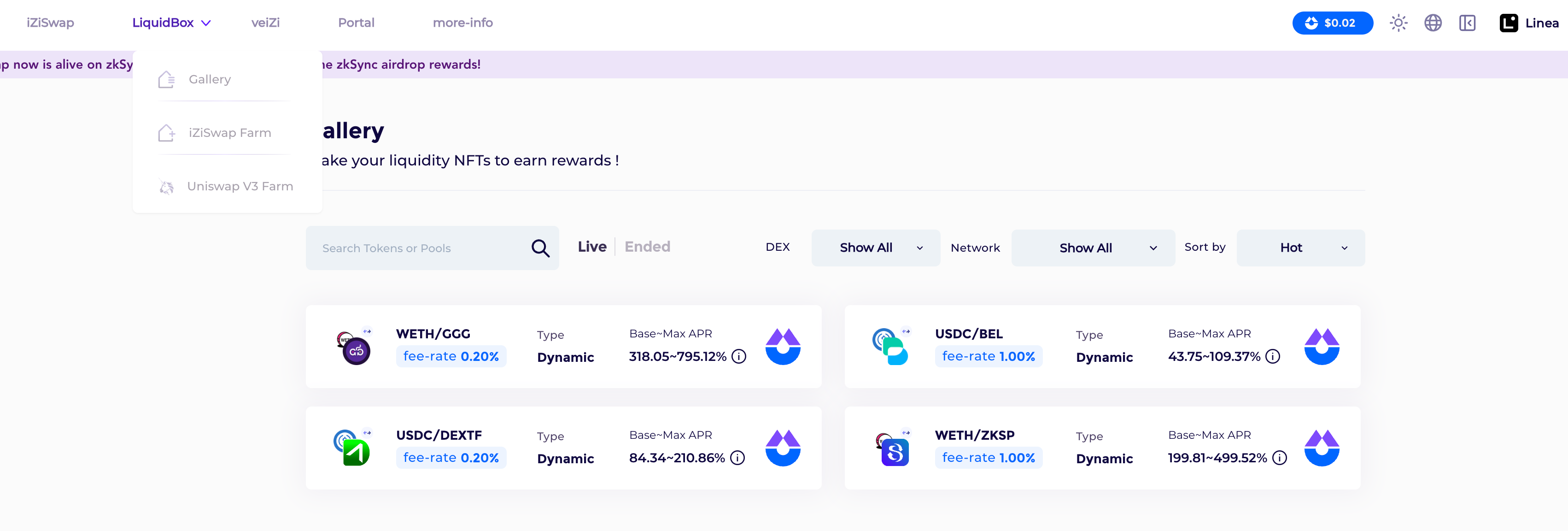
Task: Click the sidebar collapse panel icon
Action: [x=1467, y=23]
